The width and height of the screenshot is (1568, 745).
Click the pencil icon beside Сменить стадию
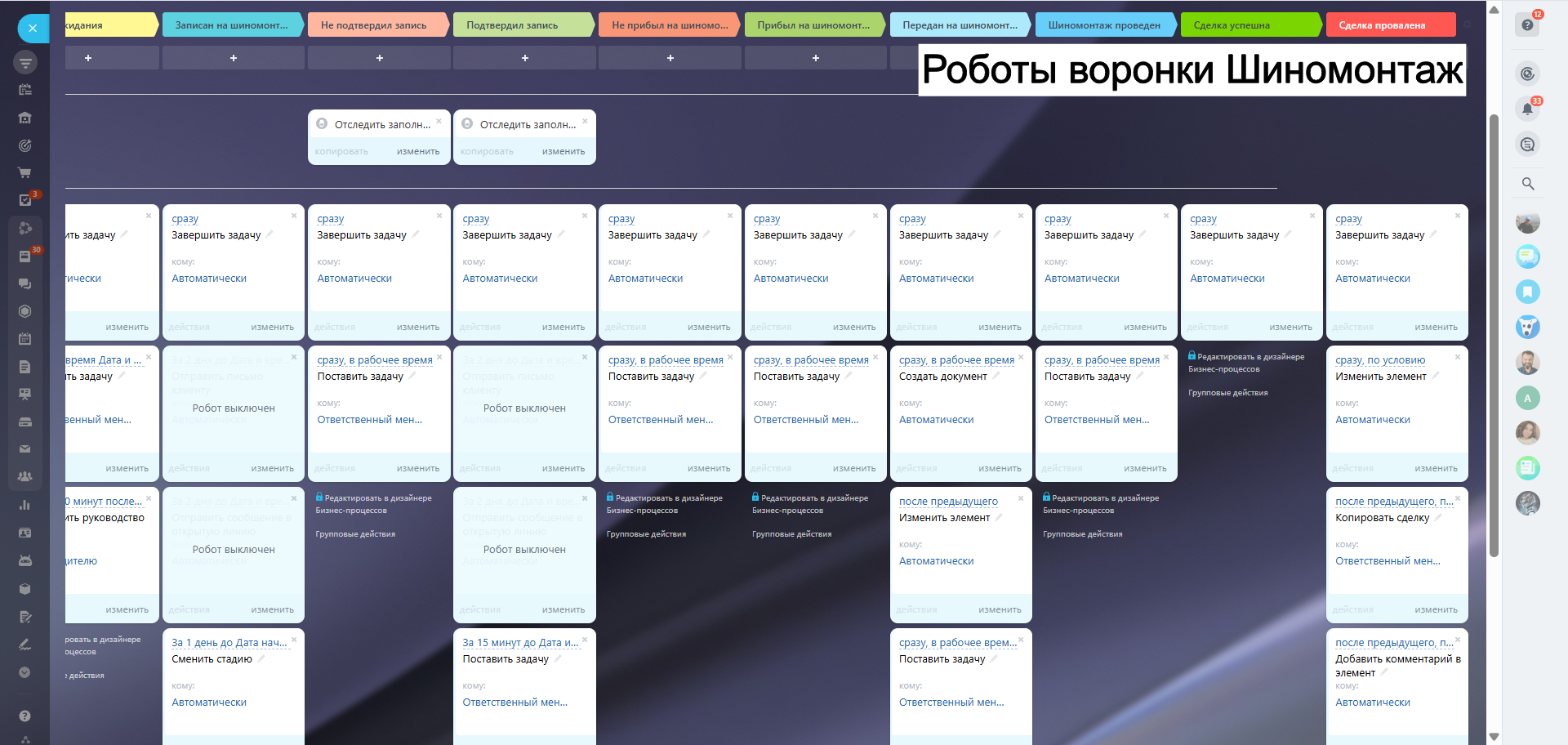click(x=261, y=658)
